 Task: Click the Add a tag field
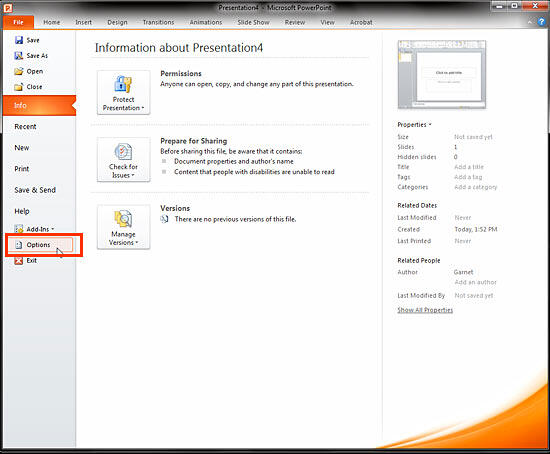point(468,177)
